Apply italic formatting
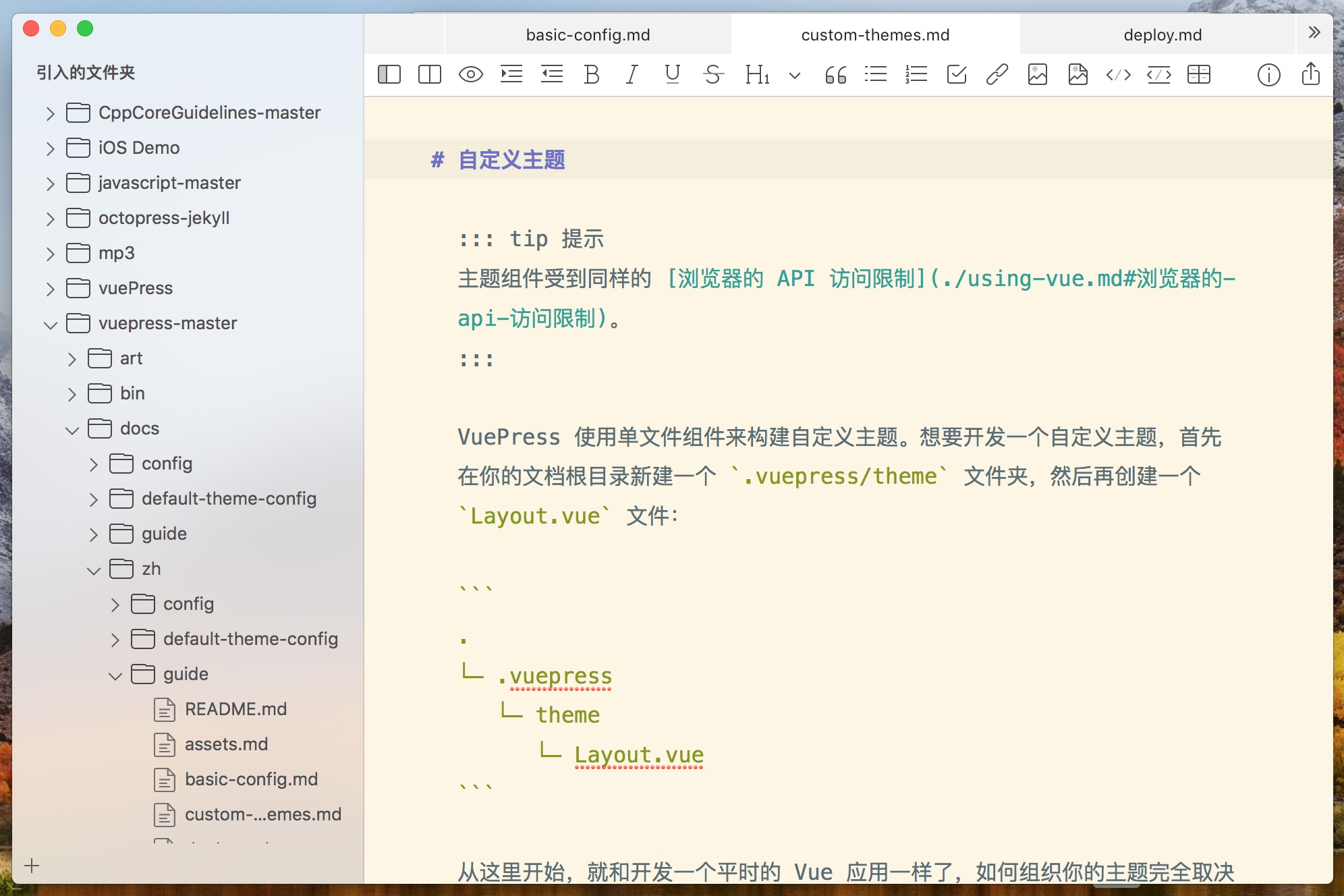Screen dimensions: 1344x896 coord(632,74)
